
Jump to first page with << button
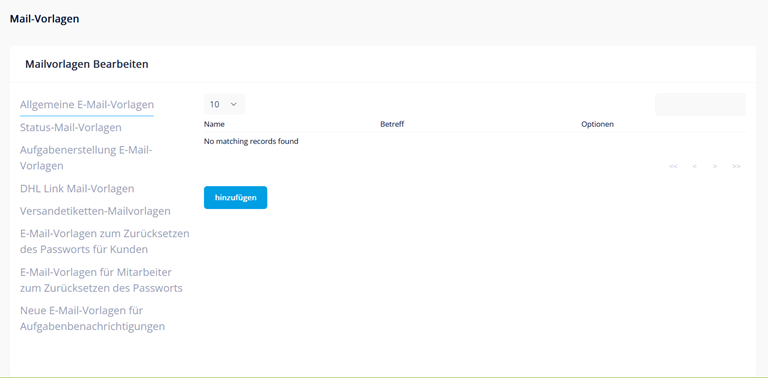point(673,166)
